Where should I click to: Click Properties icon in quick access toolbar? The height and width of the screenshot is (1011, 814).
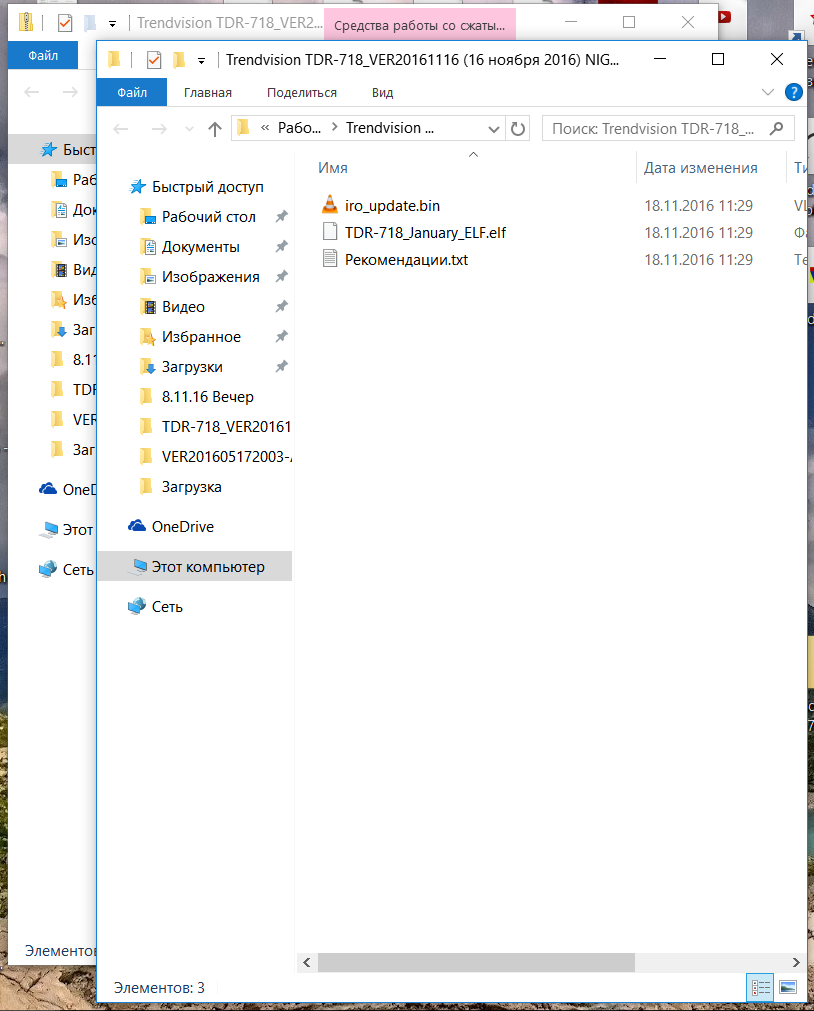coord(154,60)
